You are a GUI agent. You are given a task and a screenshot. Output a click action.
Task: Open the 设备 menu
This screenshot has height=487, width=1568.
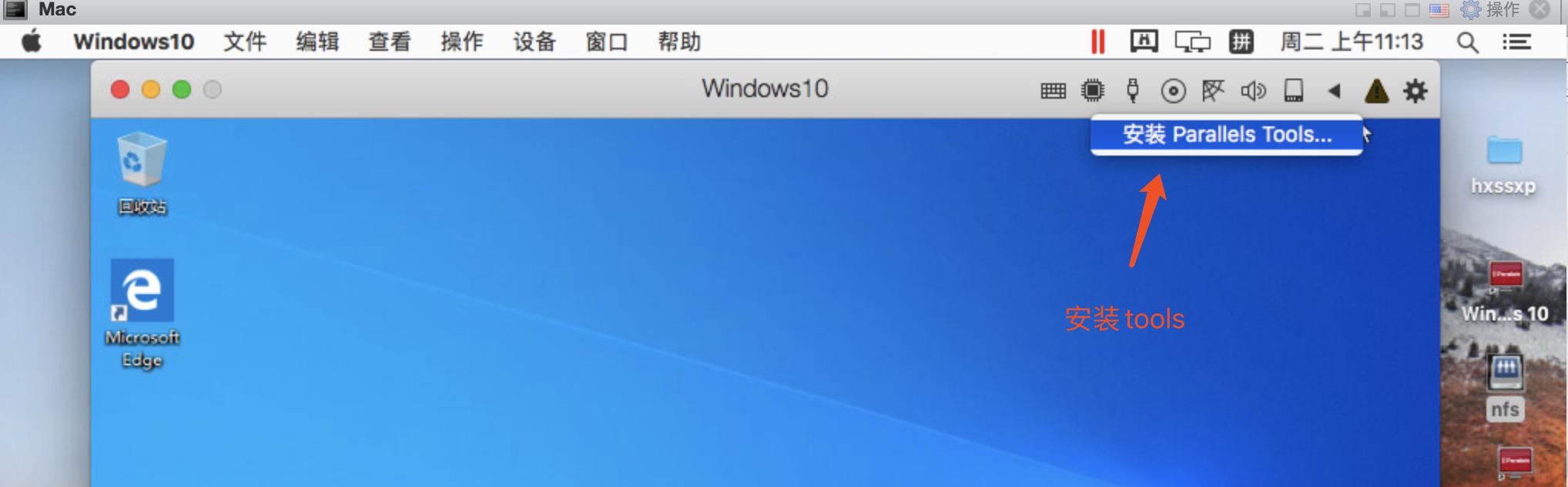(x=534, y=42)
